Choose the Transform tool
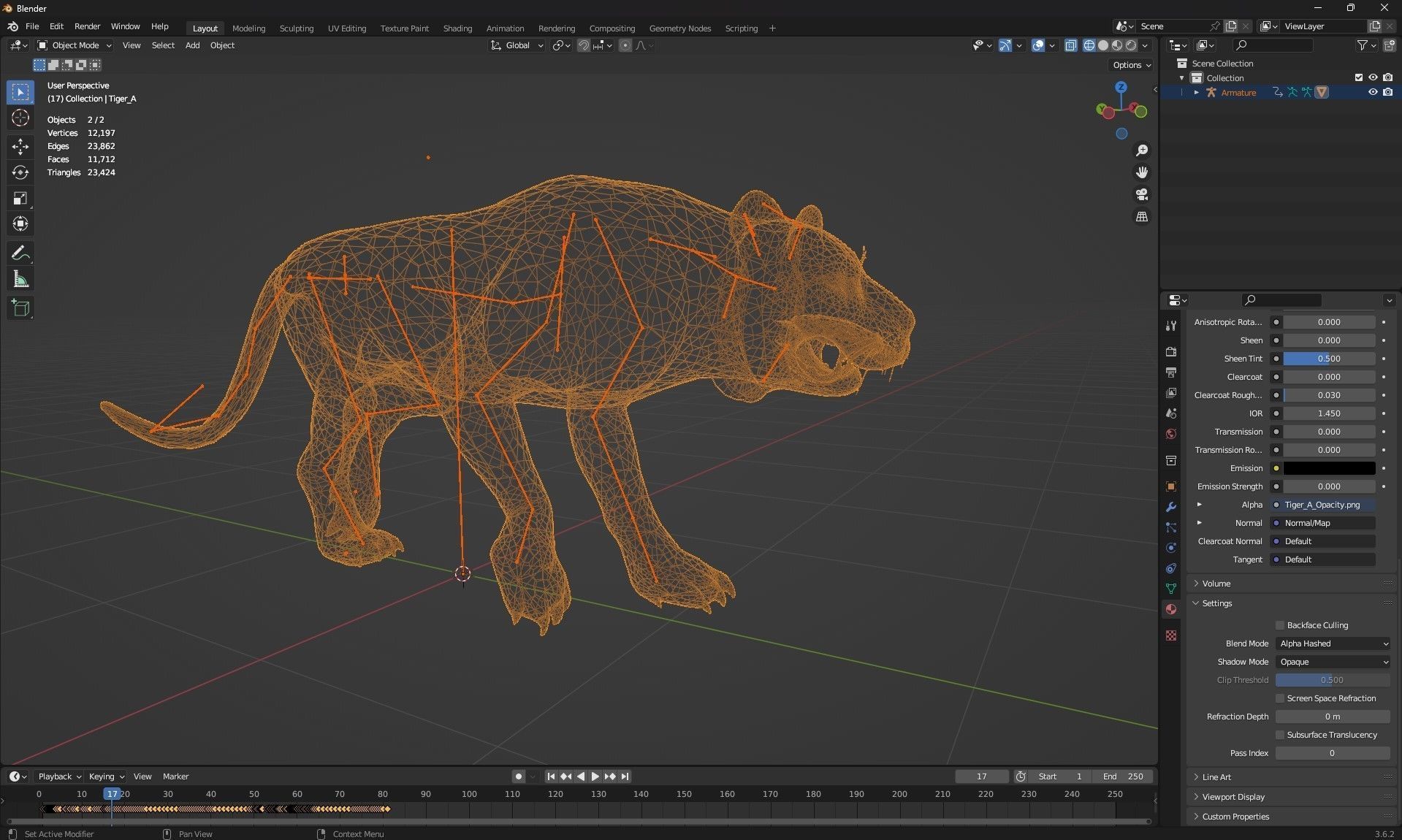Screen dimensions: 1402x840 pyautogui.click(x=20, y=224)
